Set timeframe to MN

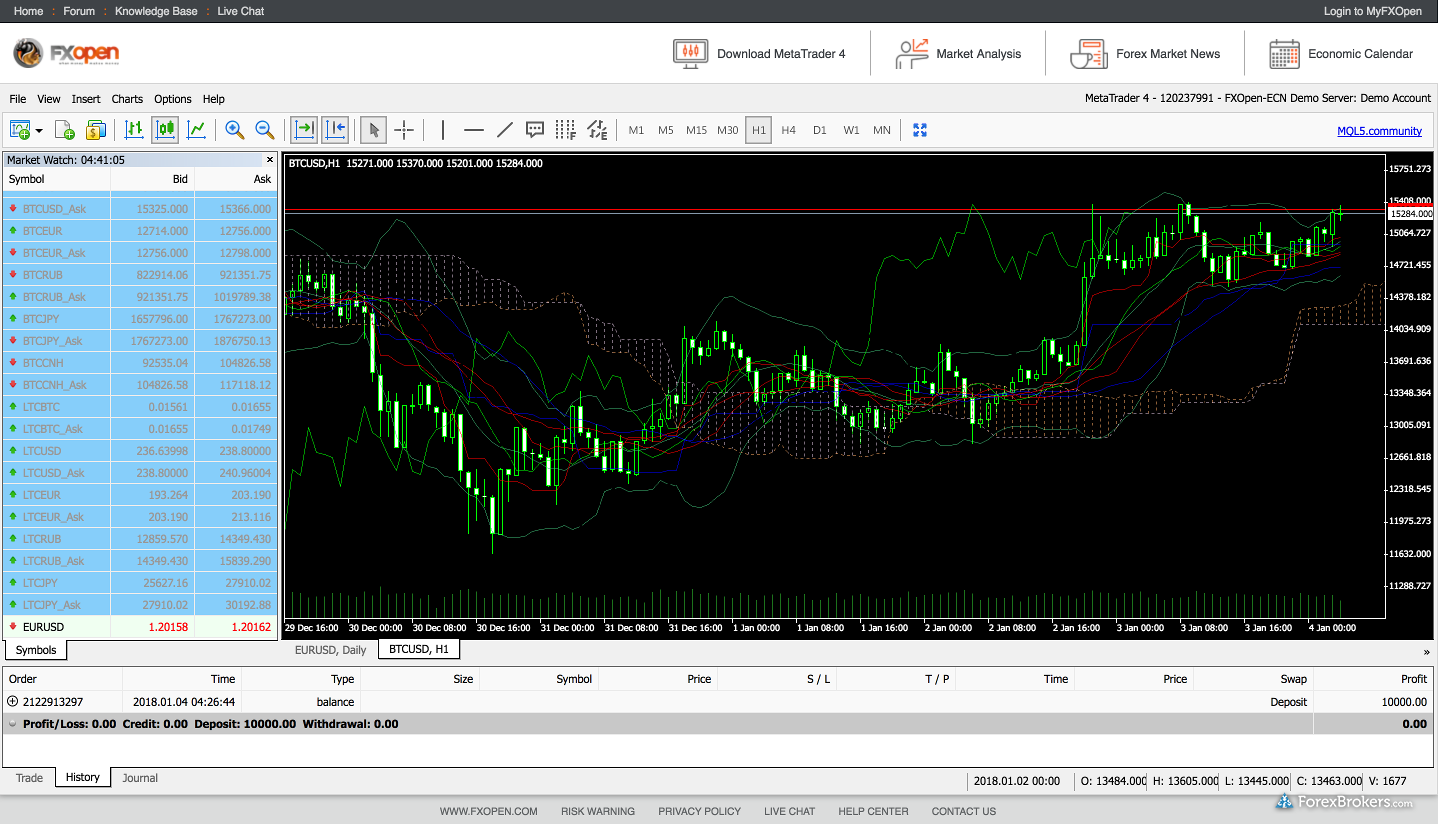(882, 130)
